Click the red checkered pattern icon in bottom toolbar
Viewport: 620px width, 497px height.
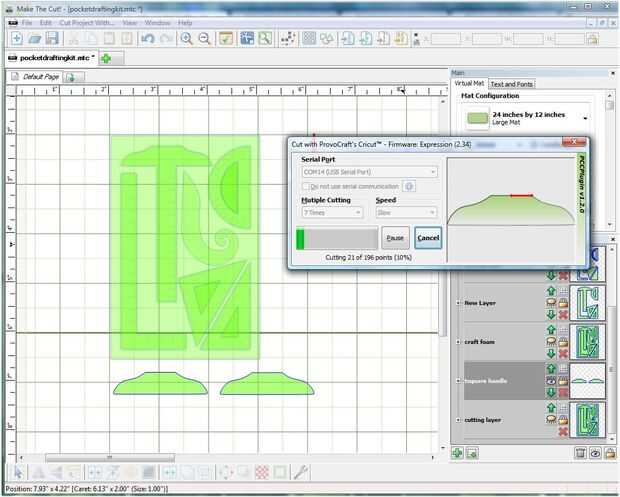[262, 472]
